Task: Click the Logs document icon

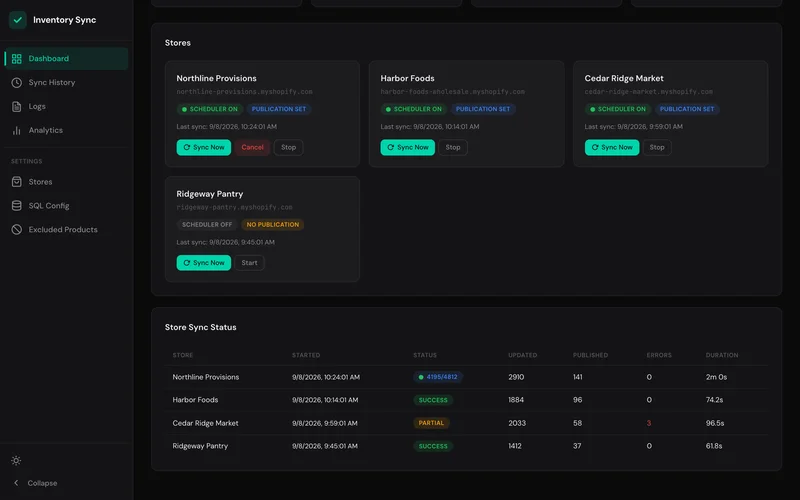Action: pyautogui.click(x=16, y=107)
